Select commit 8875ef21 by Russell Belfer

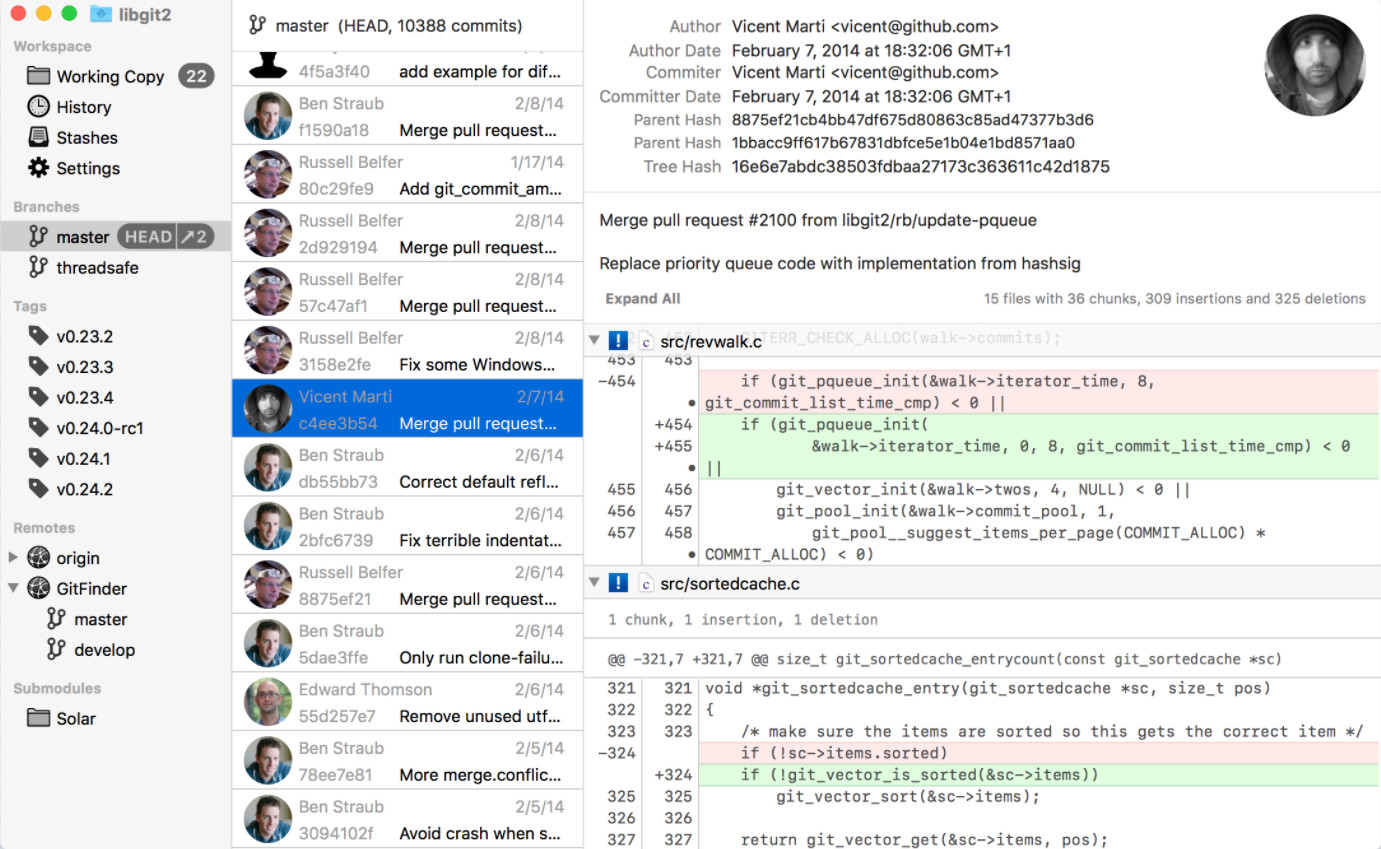(407, 585)
